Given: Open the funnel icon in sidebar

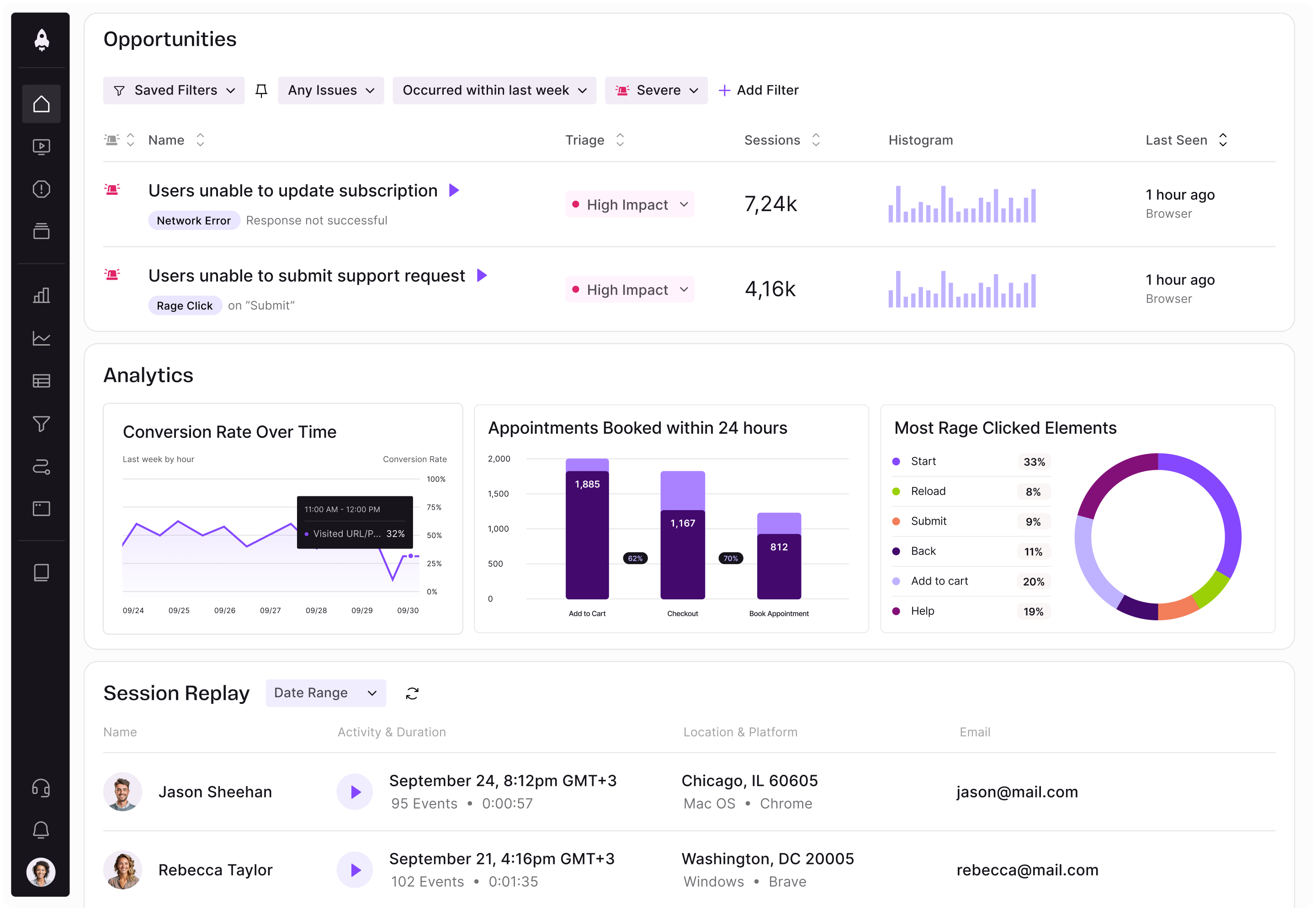Looking at the screenshot, I should click(x=41, y=424).
